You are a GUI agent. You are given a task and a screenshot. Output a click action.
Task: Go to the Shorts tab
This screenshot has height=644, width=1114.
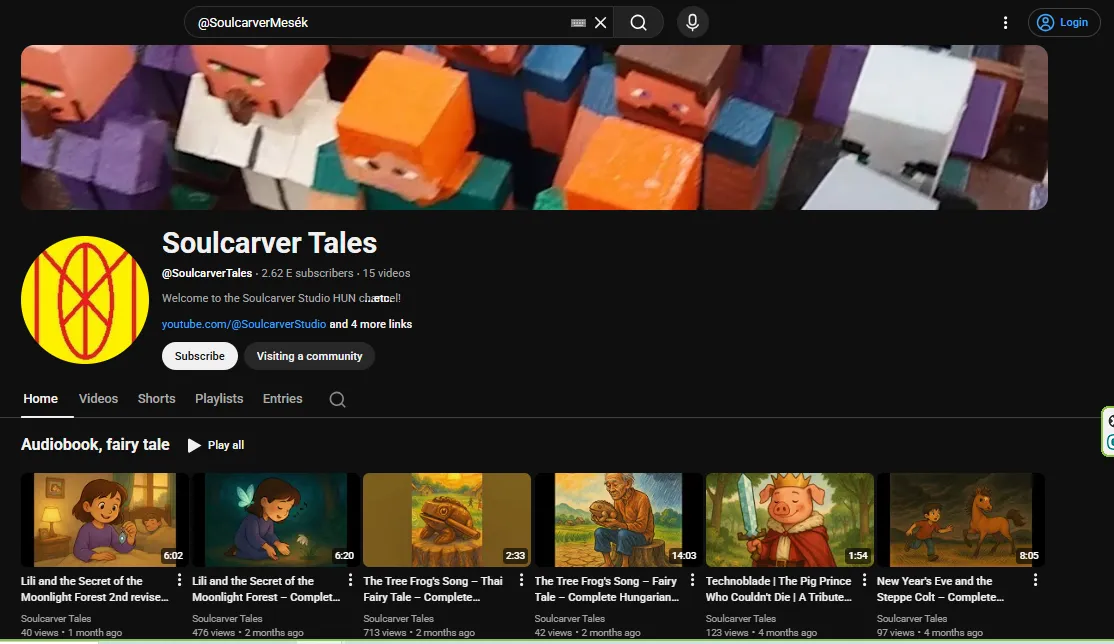156,398
